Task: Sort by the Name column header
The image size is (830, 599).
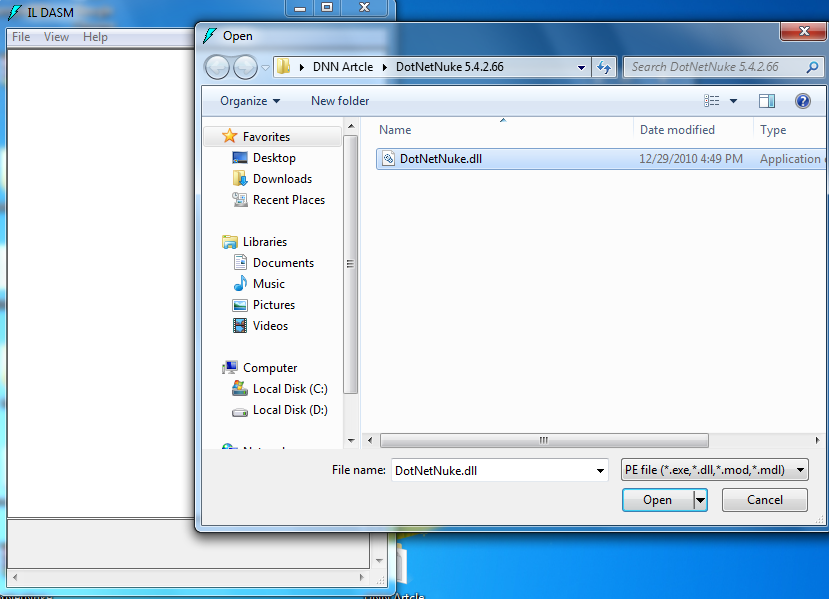Action: coord(395,130)
